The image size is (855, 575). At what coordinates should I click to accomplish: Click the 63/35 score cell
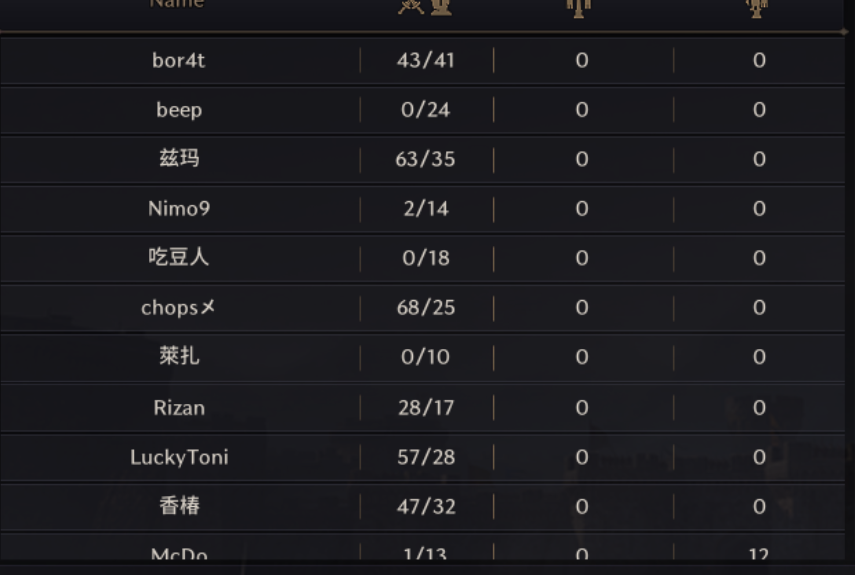[425, 159]
